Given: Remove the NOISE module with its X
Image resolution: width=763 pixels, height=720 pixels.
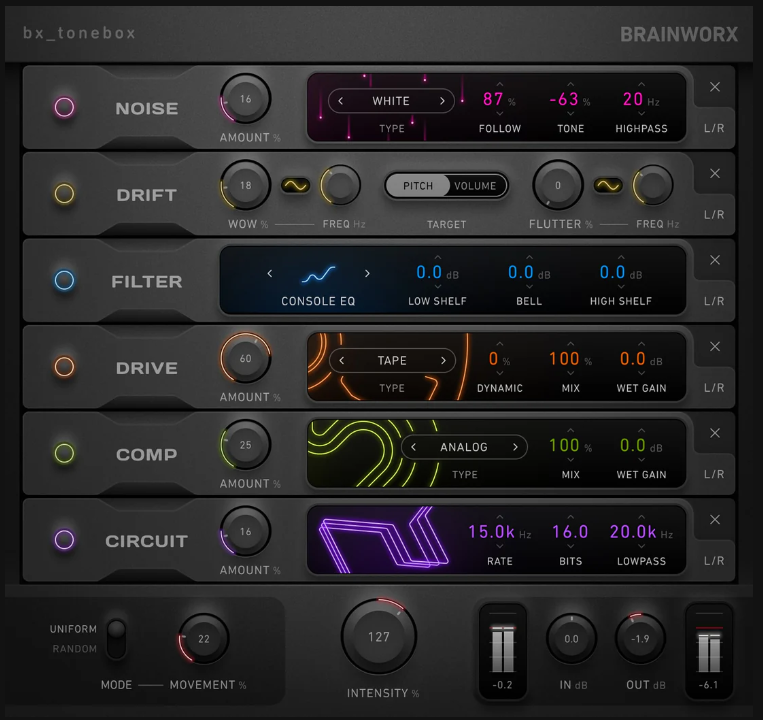Looking at the screenshot, I should pyautogui.click(x=715, y=87).
